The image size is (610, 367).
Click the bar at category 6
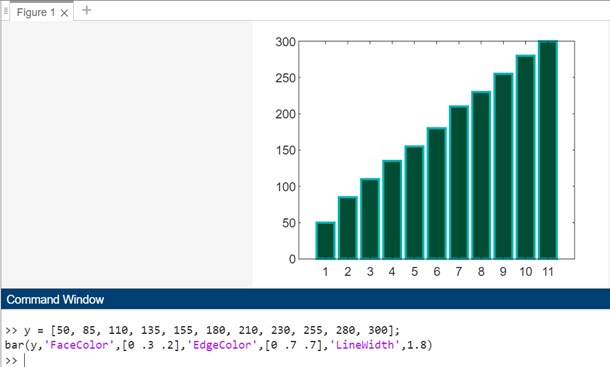[436, 193]
